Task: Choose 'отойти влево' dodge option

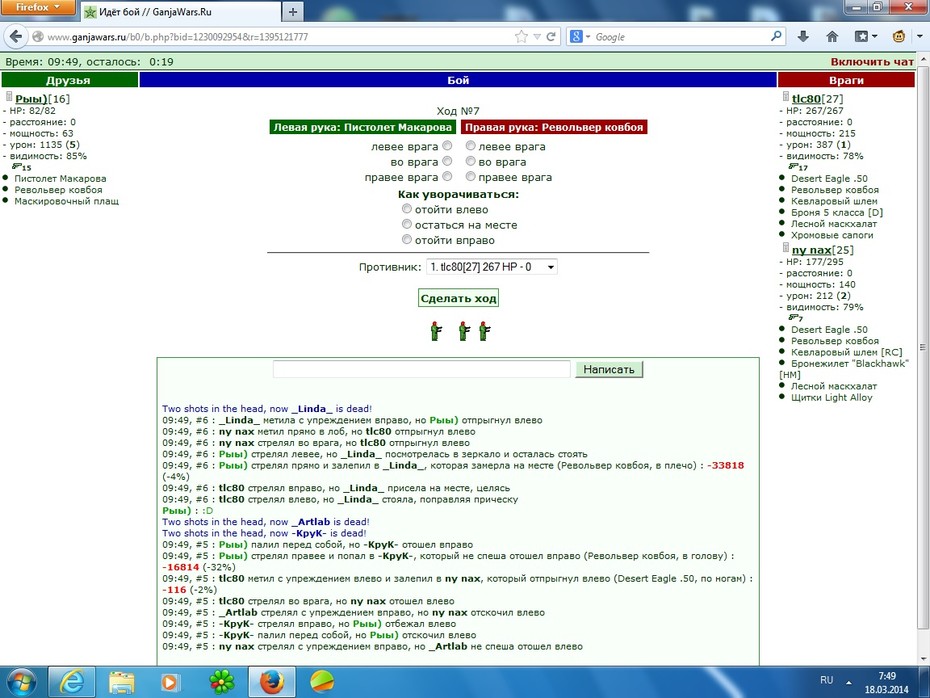Action: pos(406,208)
